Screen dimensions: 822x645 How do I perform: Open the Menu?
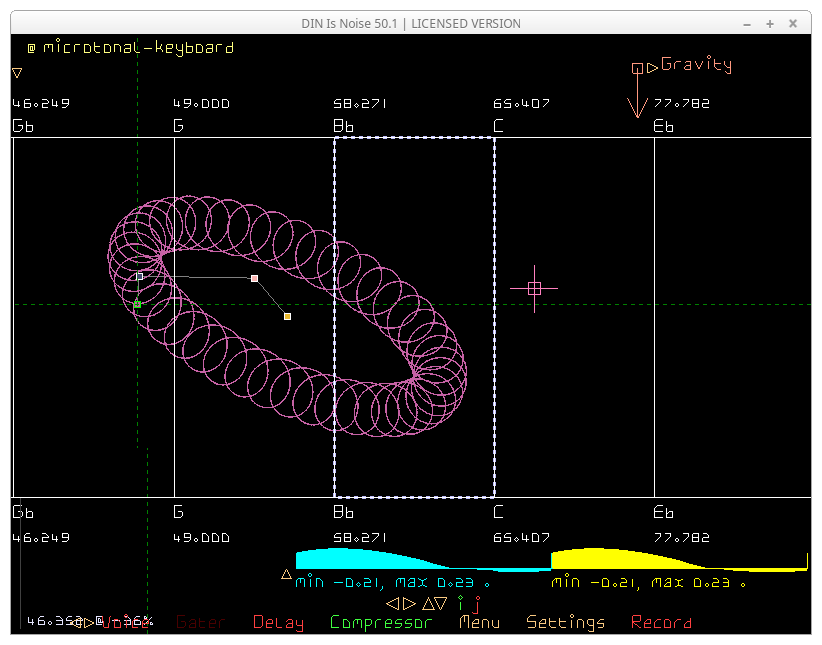pos(479,622)
